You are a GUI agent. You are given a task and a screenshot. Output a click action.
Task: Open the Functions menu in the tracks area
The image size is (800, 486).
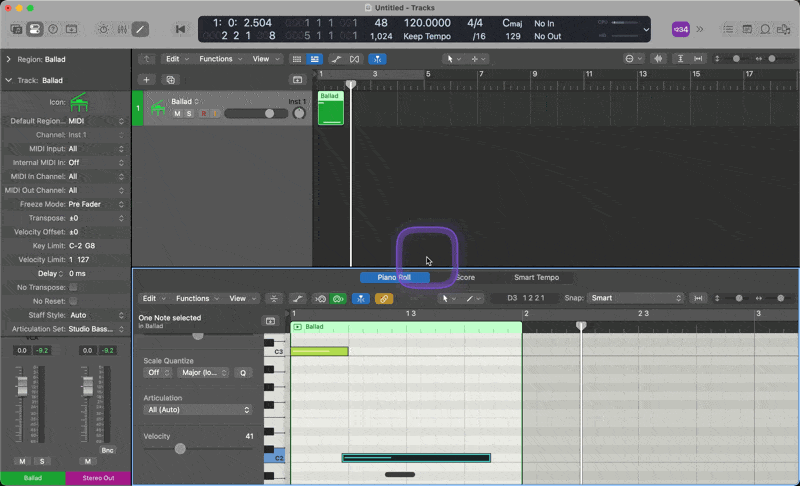click(218, 59)
